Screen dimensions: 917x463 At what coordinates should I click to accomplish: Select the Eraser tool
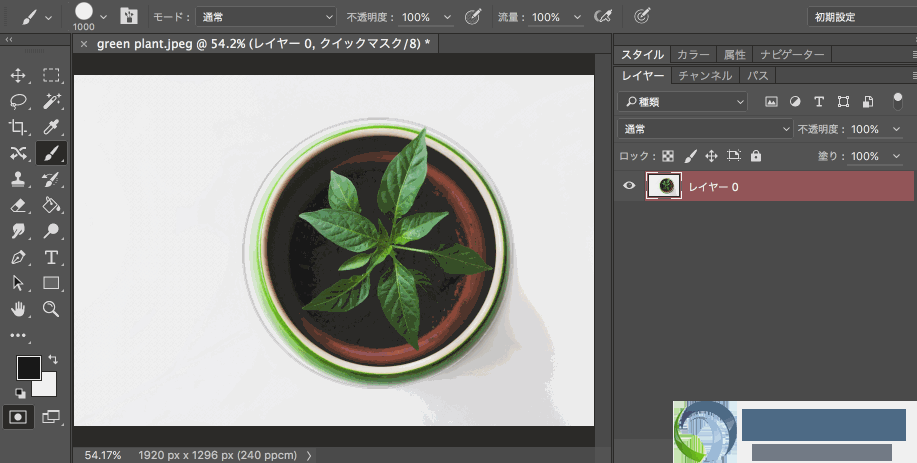(18, 205)
